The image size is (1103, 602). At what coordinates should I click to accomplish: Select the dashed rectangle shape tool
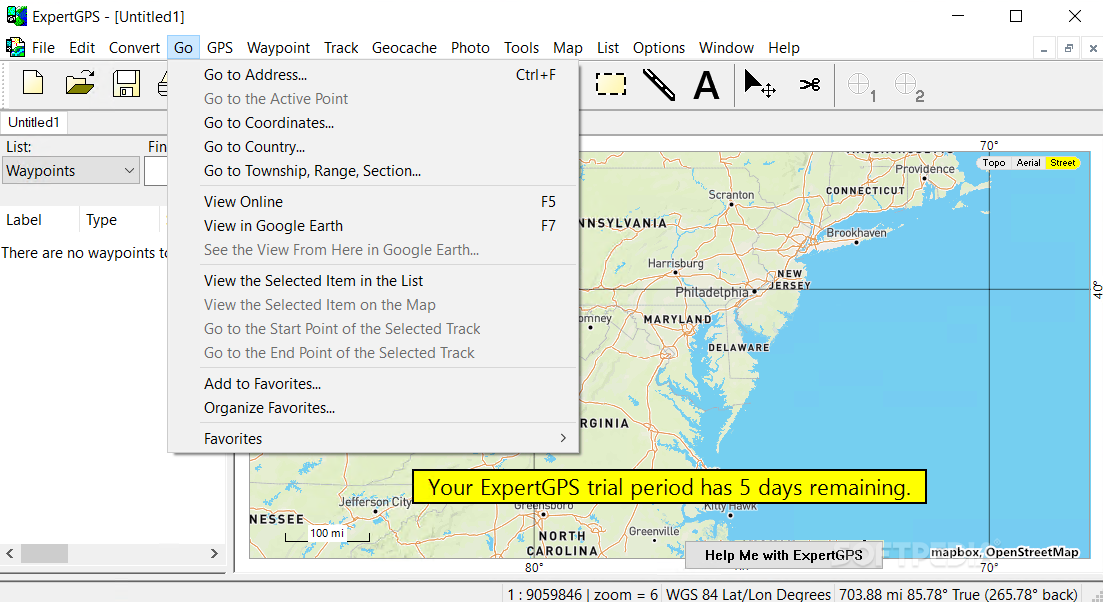pos(611,84)
